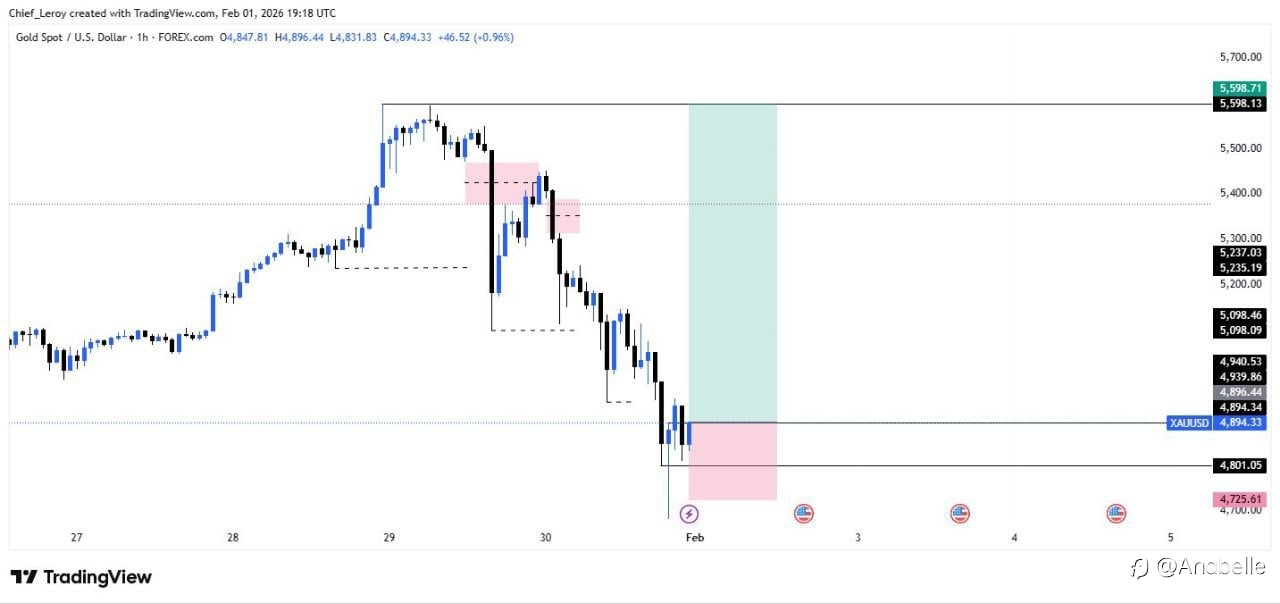Click the purple lightning bolt icon
This screenshot has height=604, width=1280.
689,514
